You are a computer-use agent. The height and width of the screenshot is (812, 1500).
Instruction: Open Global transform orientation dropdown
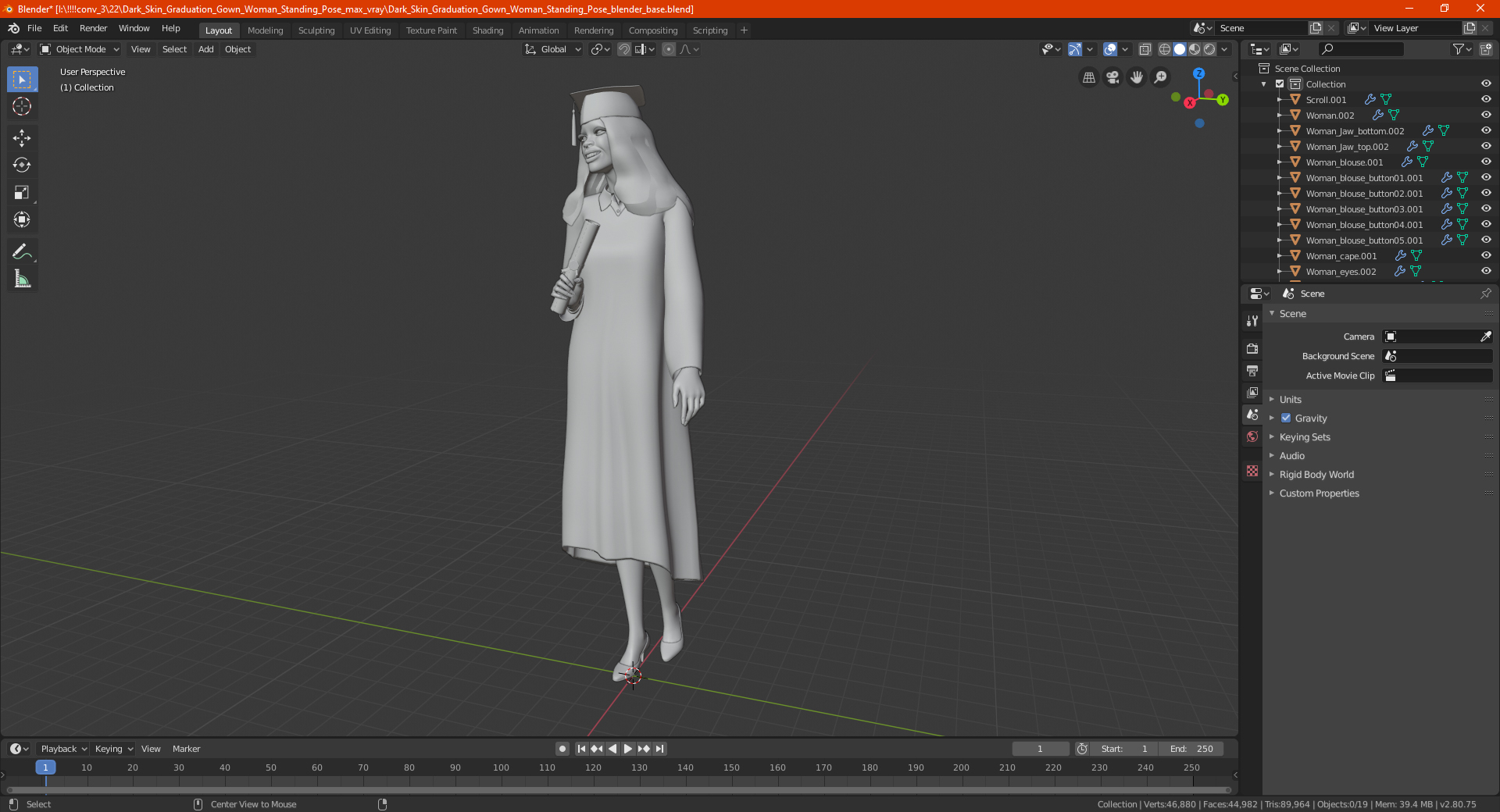click(553, 49)
